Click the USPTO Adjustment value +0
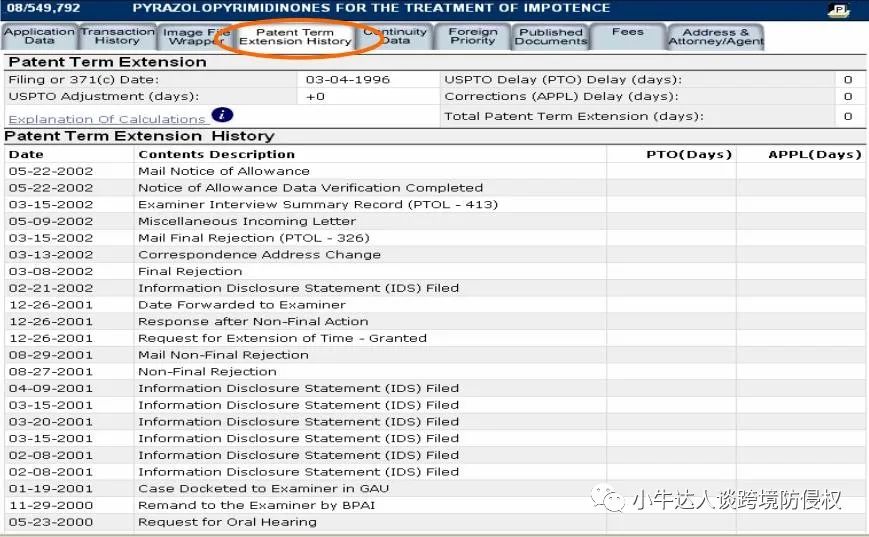The width and height of the screenshot is (869, 537). pos(315,96)
